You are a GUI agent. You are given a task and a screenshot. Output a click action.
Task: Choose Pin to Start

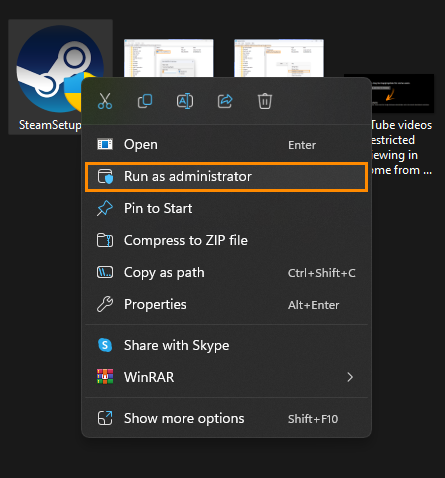click(x=227, y=209)
